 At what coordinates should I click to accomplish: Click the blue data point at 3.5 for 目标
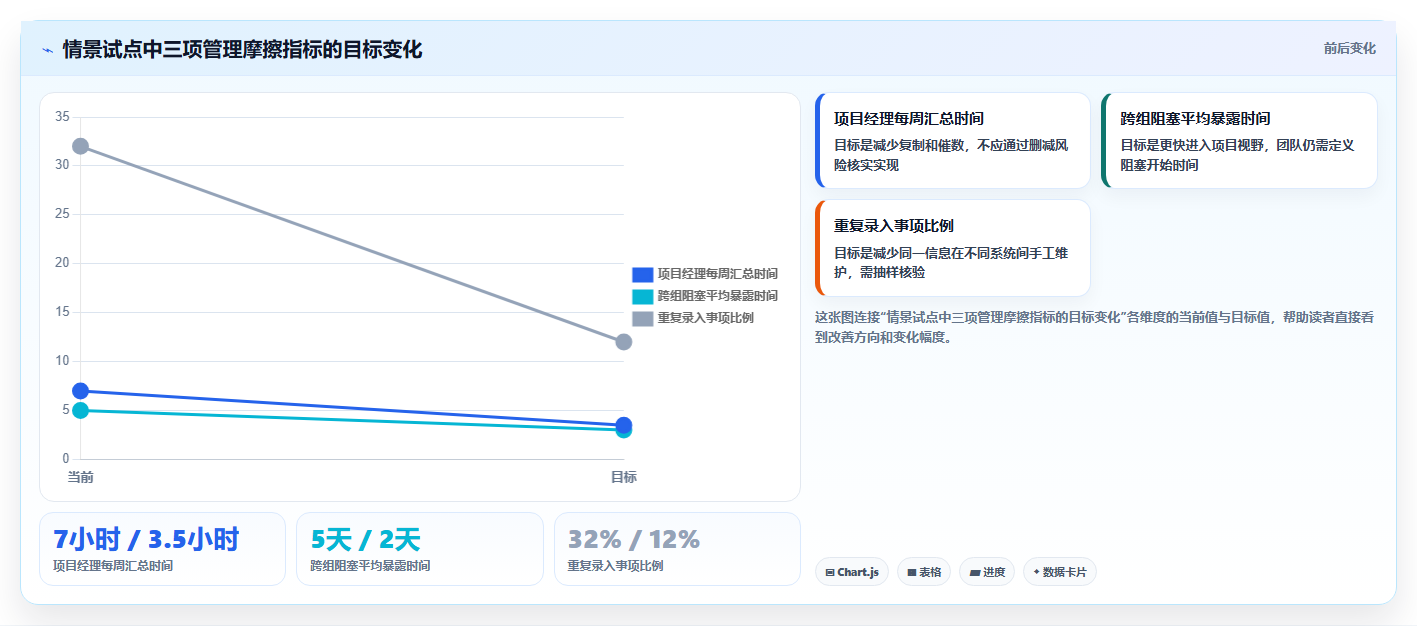point(624,425)
